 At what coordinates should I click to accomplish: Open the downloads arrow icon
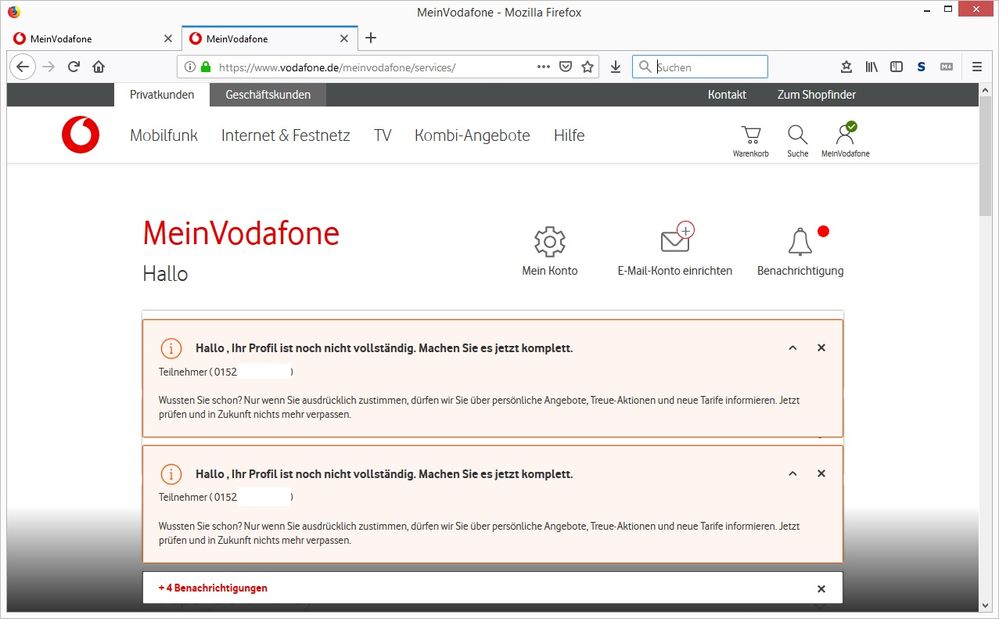pos(615,67)
